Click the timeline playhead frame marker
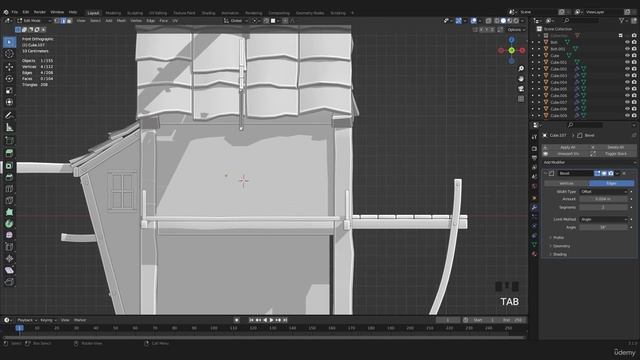Viewport: 640px width, 360px height. pos(19,328)
